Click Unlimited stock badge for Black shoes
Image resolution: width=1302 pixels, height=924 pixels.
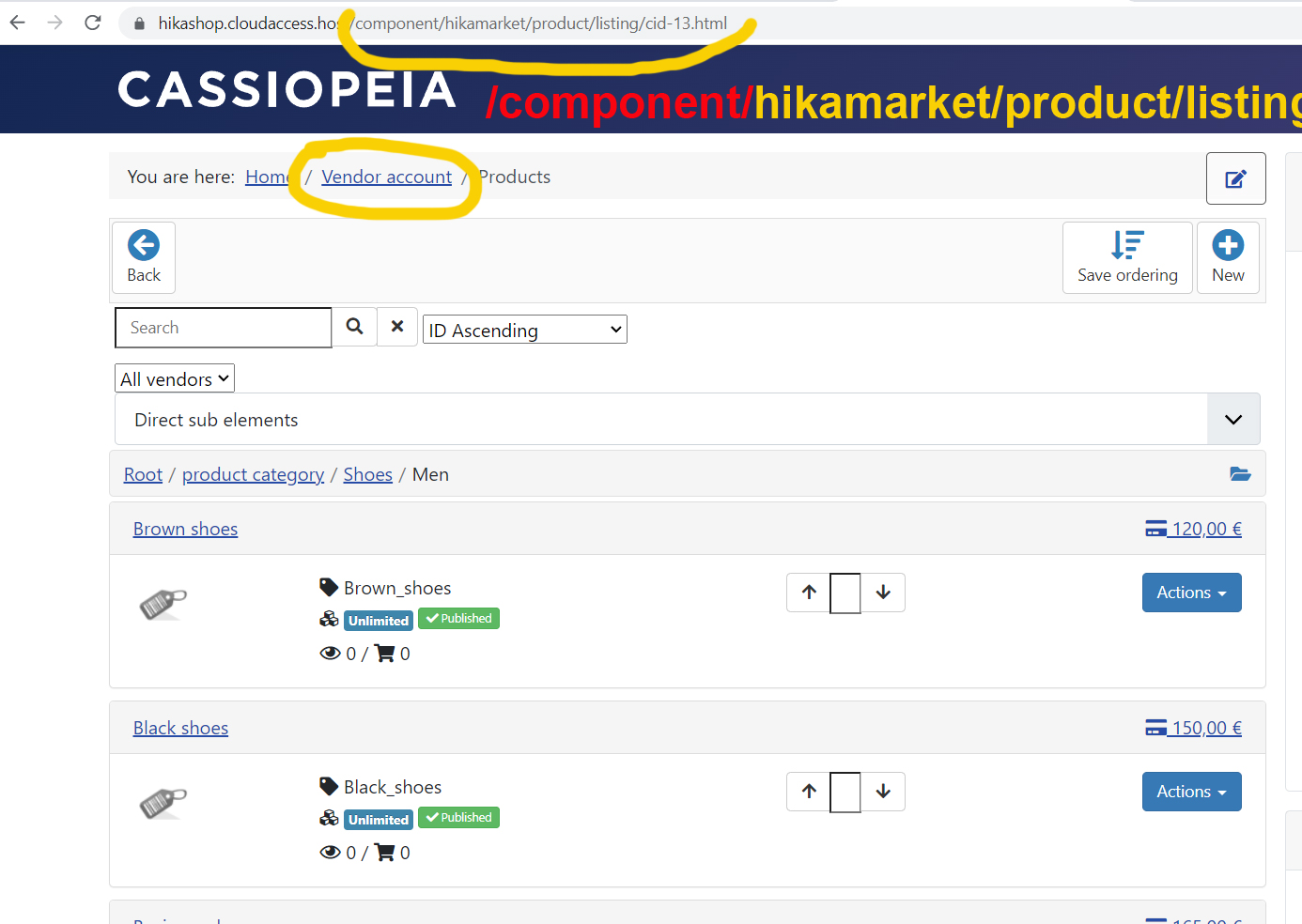click(379, 820)
